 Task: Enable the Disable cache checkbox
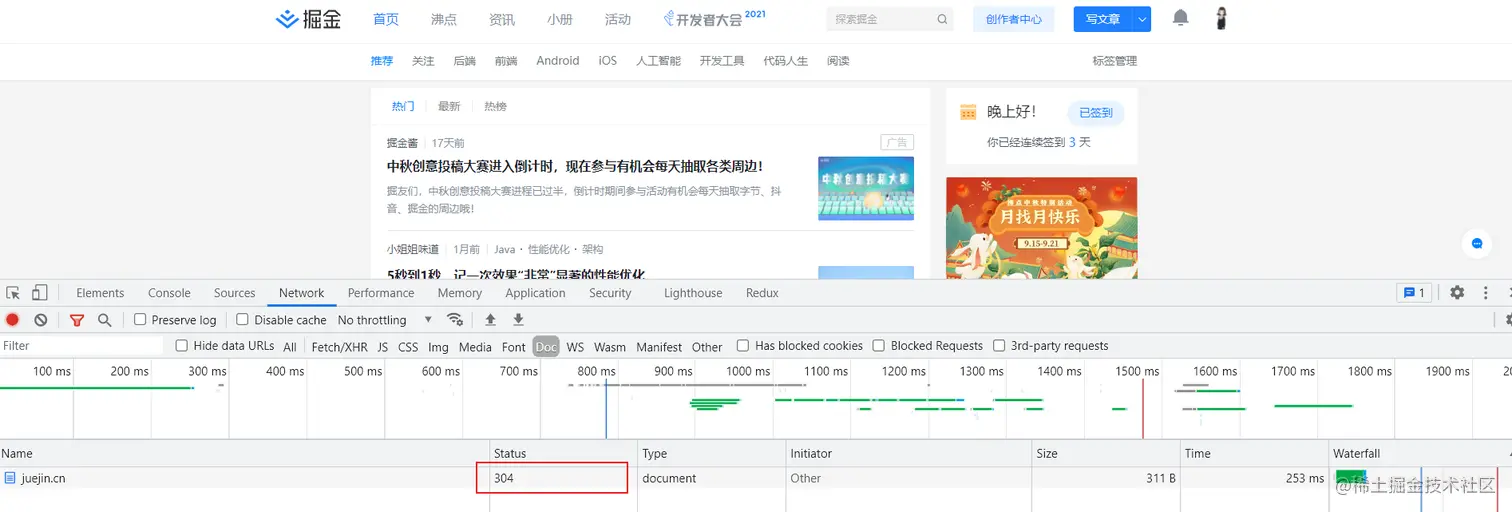[x=242, y=320]
